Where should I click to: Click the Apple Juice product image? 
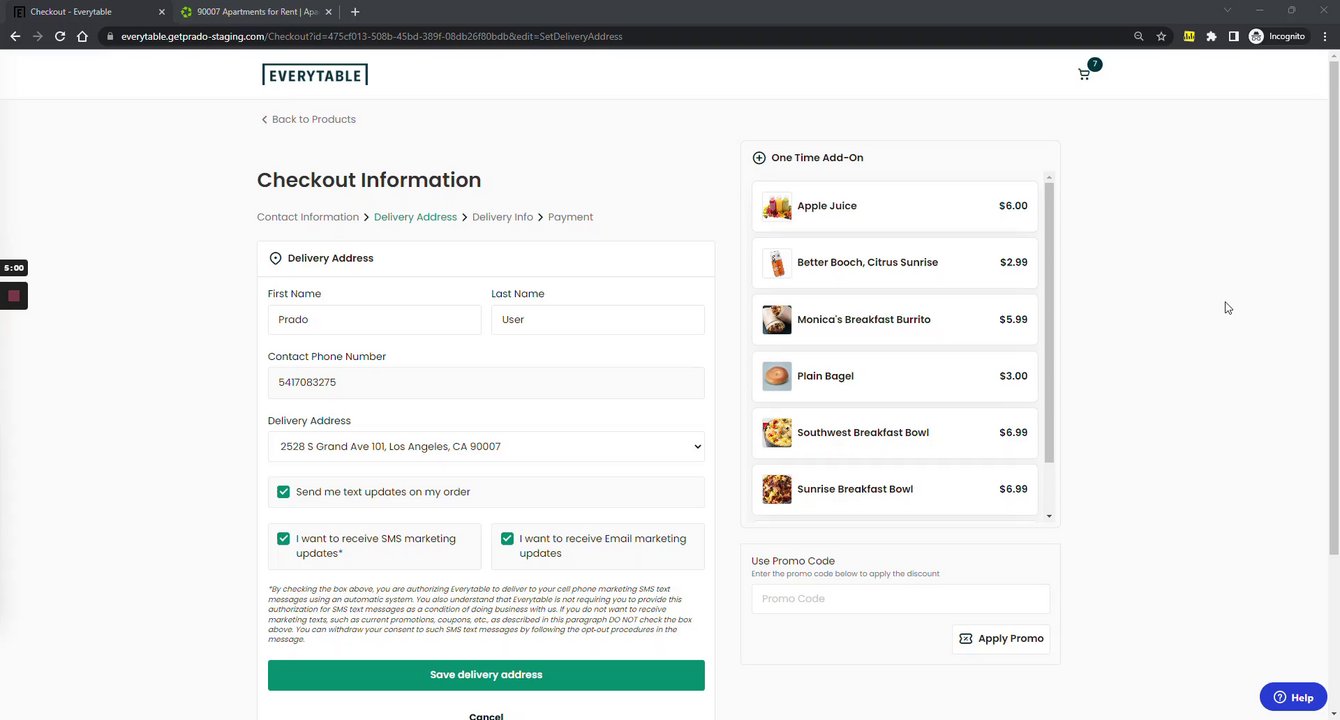pos(777,206)
